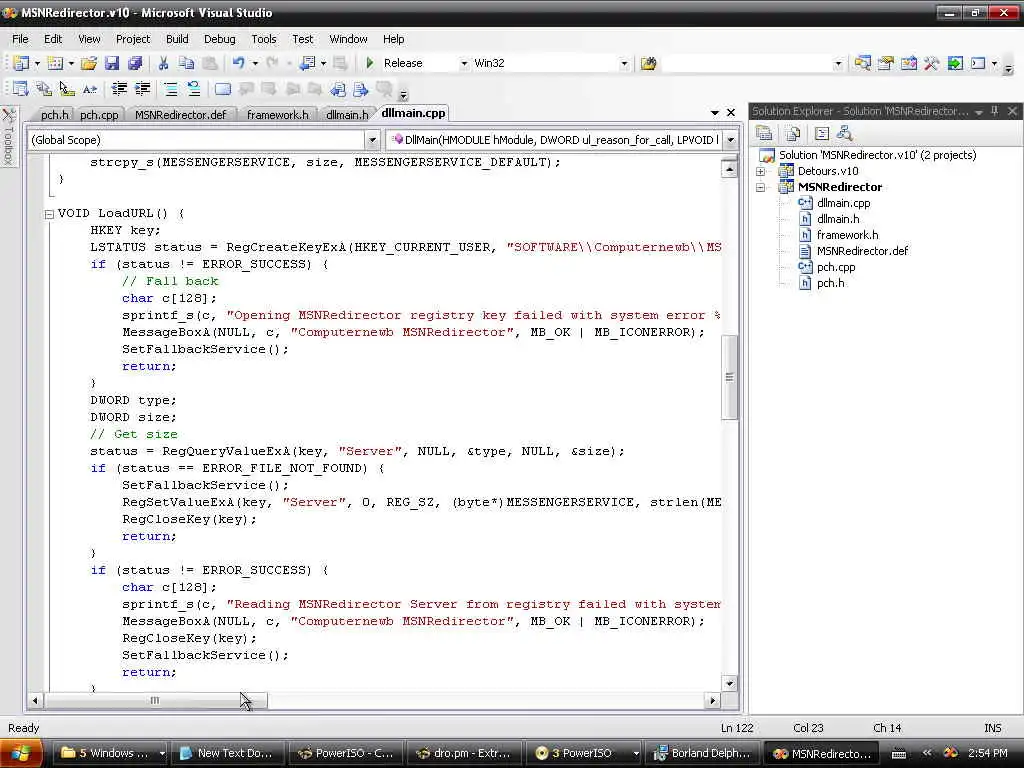Click the Undo arrow icon

pyautogui.click(x=239, y=63)
